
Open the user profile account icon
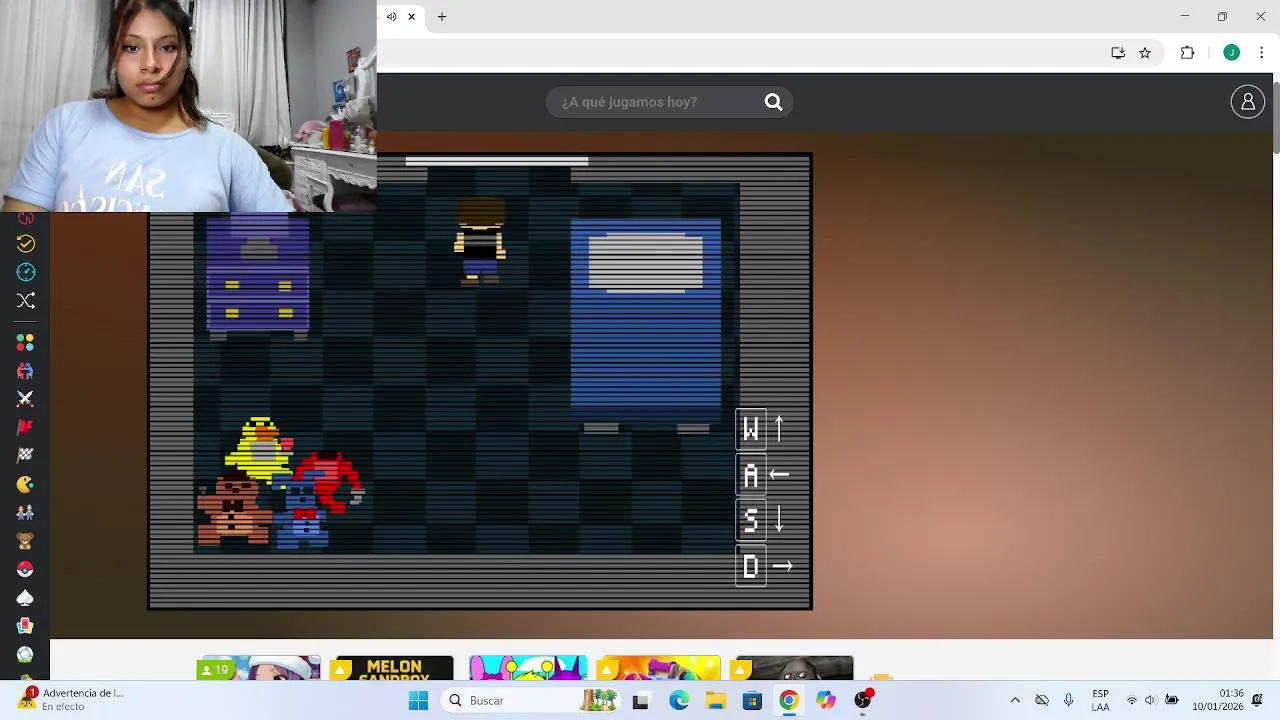[x=1247, y=101]
